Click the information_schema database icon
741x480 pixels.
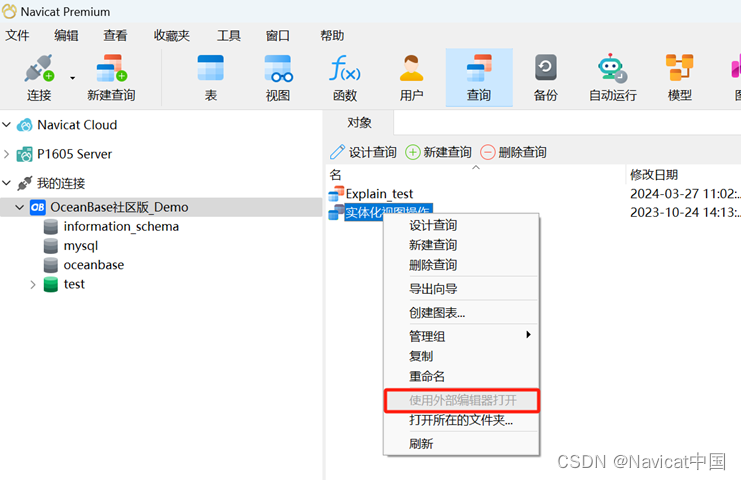pos(51,227)
